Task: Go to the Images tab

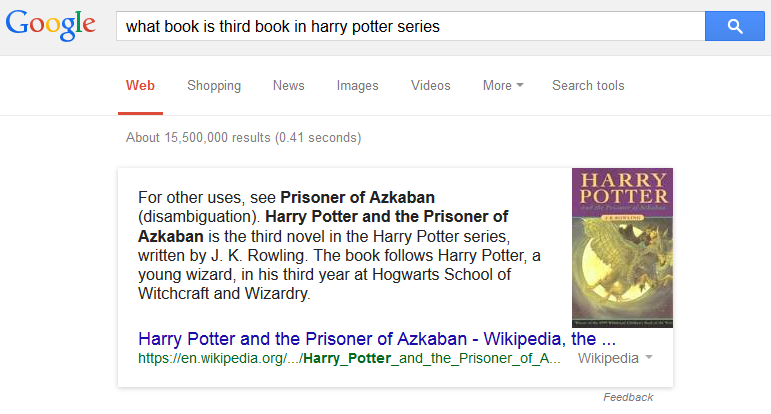Action: tap(357, 85)
